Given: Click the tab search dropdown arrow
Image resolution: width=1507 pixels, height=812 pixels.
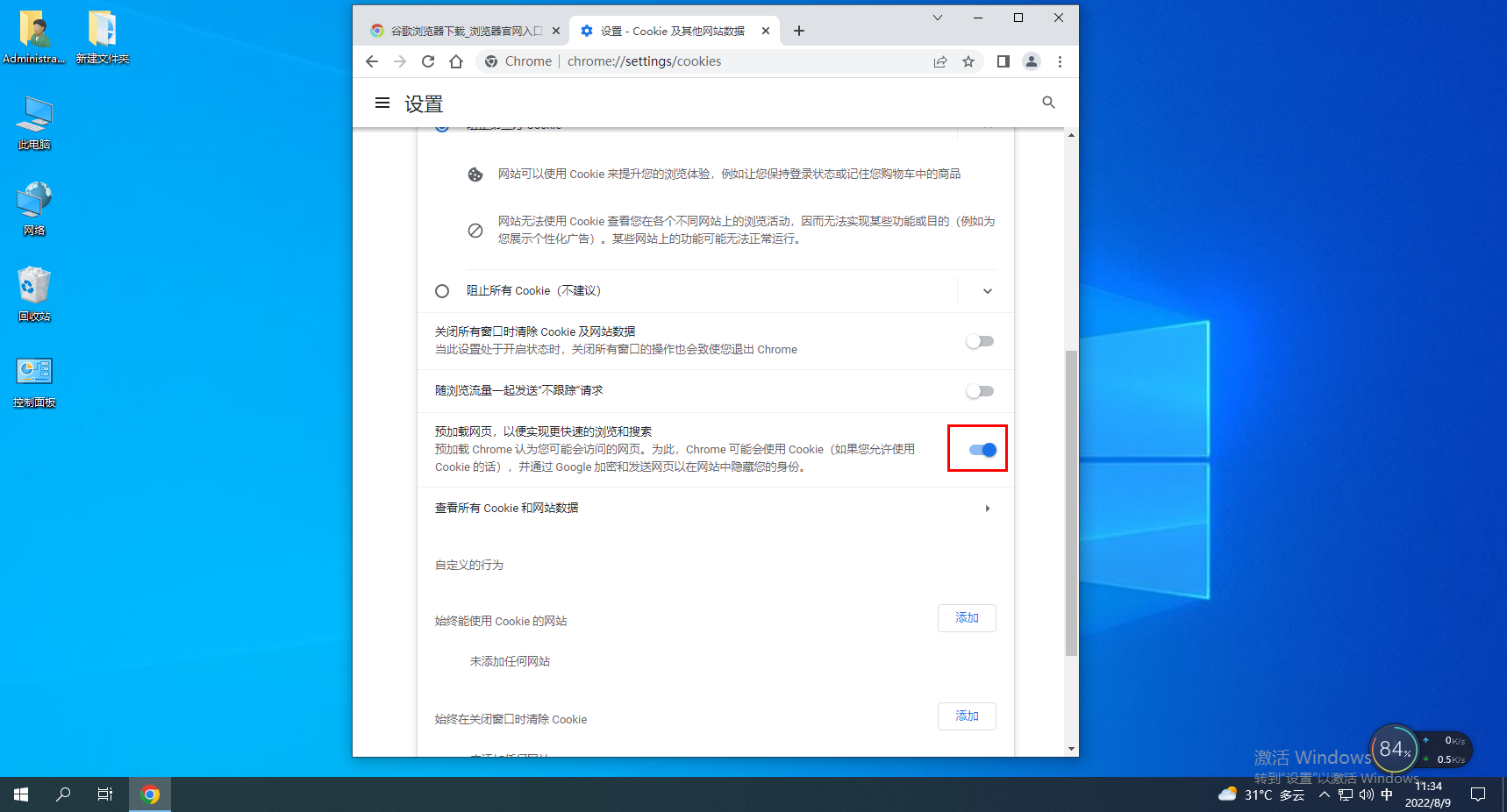Looking at the screenshot, I should 937,18.
